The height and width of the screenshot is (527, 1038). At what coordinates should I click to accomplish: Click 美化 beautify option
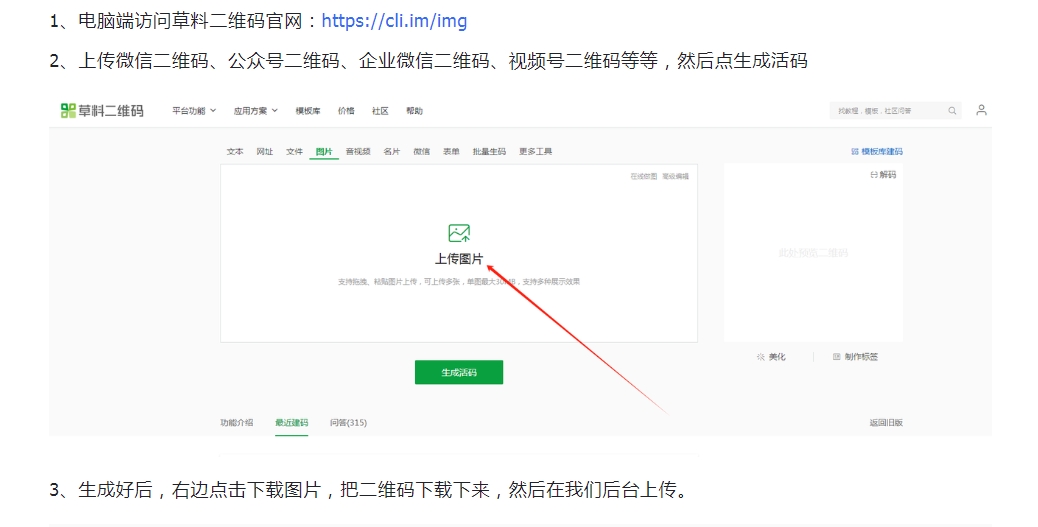pyautogui.click(x=771, y=357)
